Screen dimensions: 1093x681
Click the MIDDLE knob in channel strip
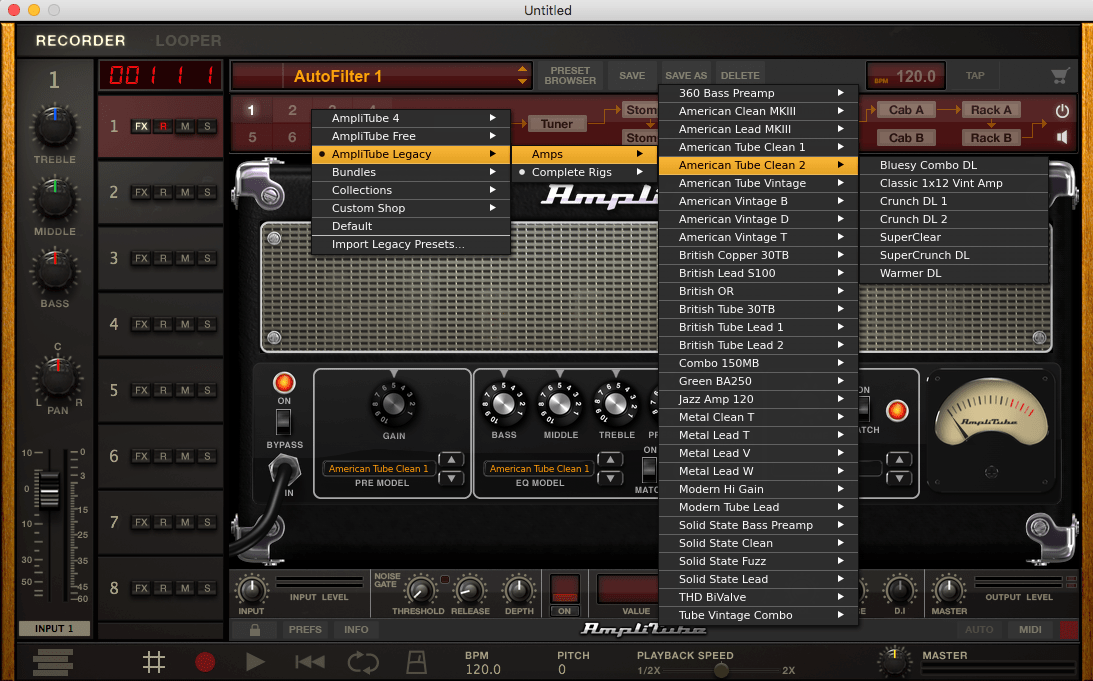tap(55, 199)
